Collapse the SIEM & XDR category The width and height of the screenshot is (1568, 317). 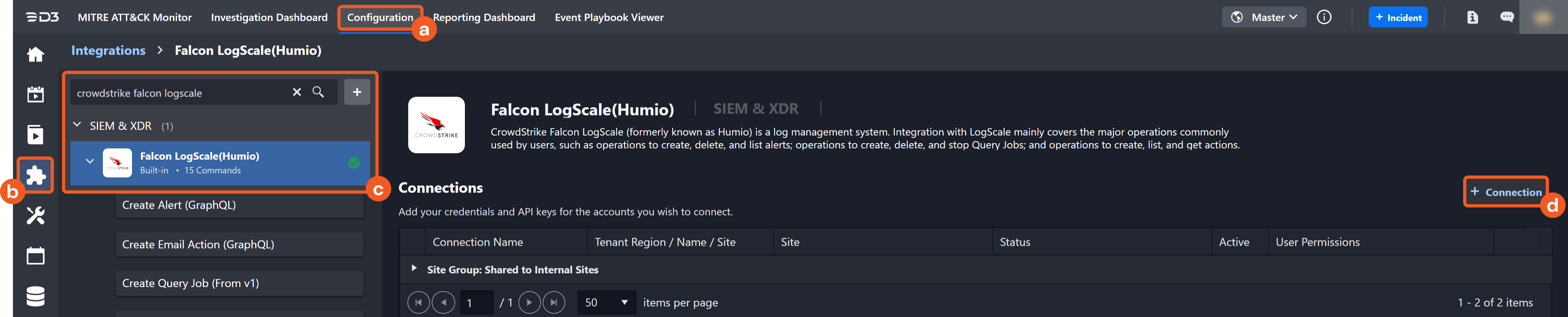point(77,125)
